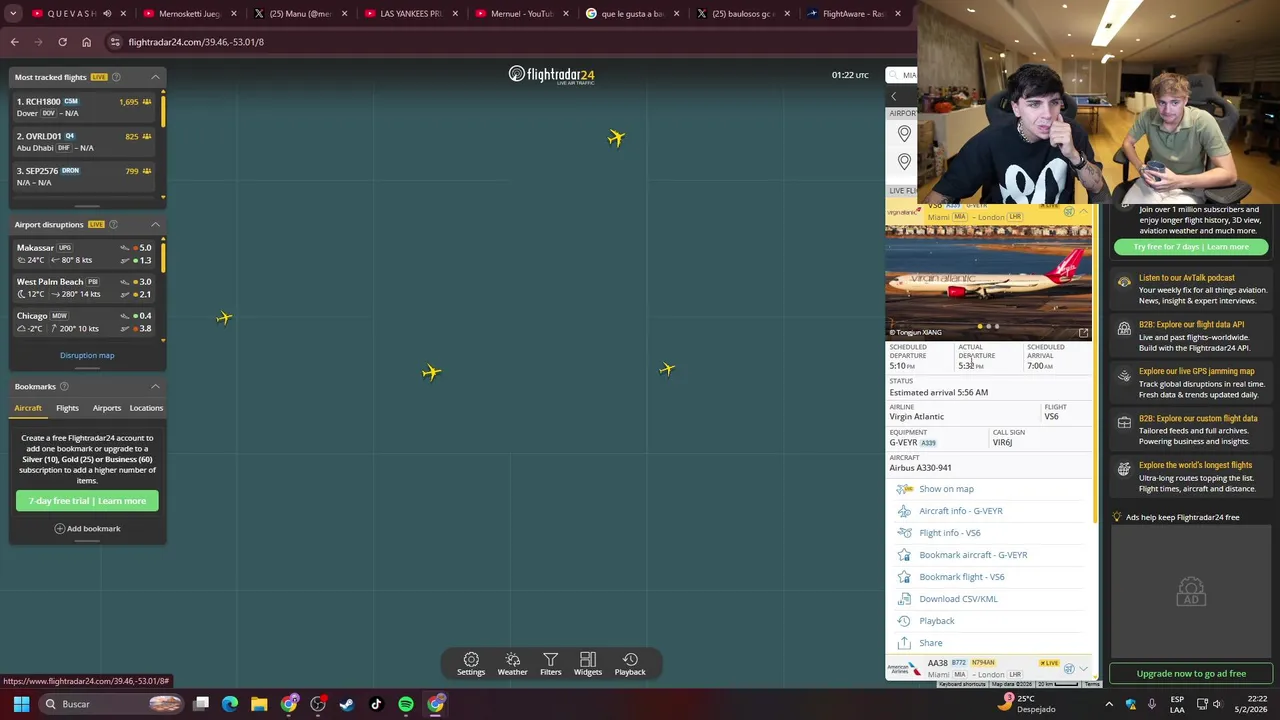Collapse the Airport disruptions panel
The width and height of the screenshot is (1280, 720).
155,224
